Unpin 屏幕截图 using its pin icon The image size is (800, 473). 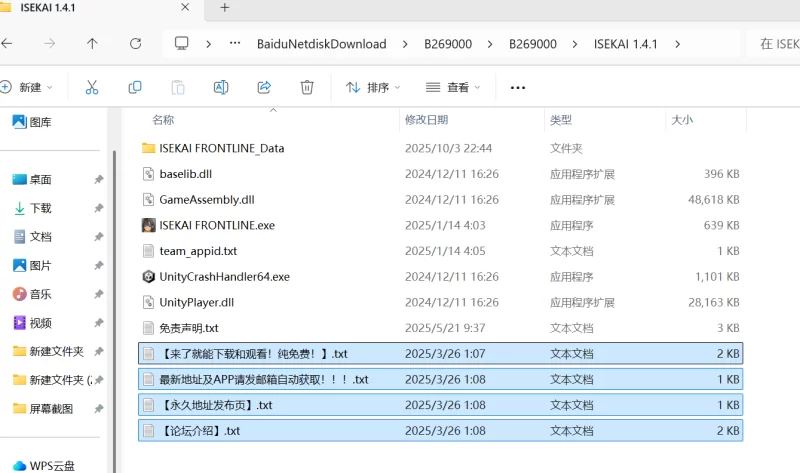click(x=99, y=409)
